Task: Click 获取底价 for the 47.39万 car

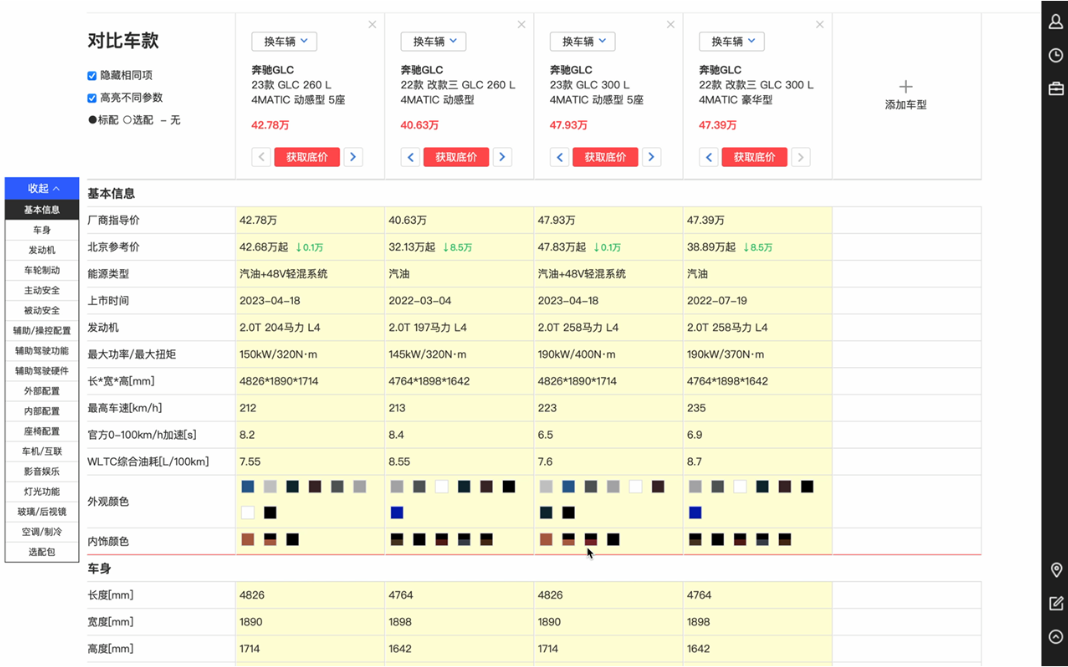Action: (755, 157)
